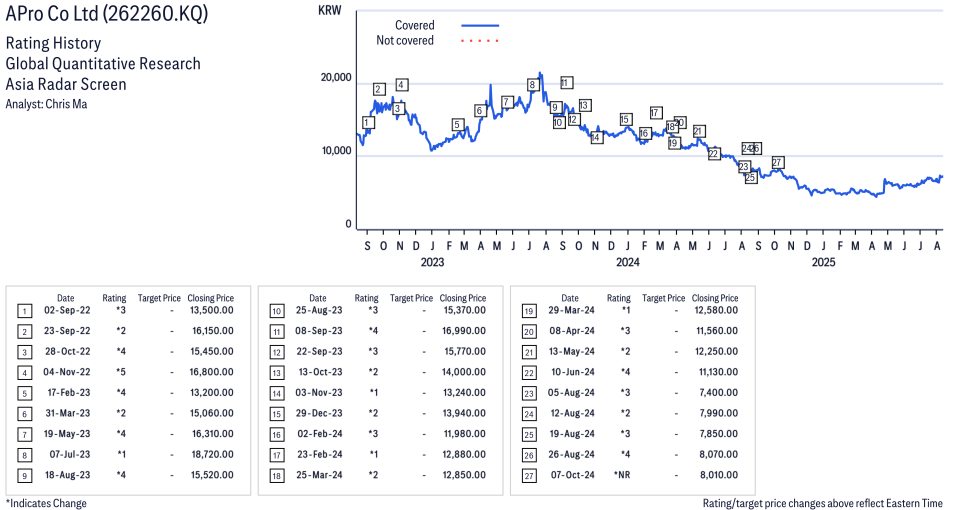Select chart marker 17 on the graph
The height and width of the screenshot is (510, 954).
point(656,113)
